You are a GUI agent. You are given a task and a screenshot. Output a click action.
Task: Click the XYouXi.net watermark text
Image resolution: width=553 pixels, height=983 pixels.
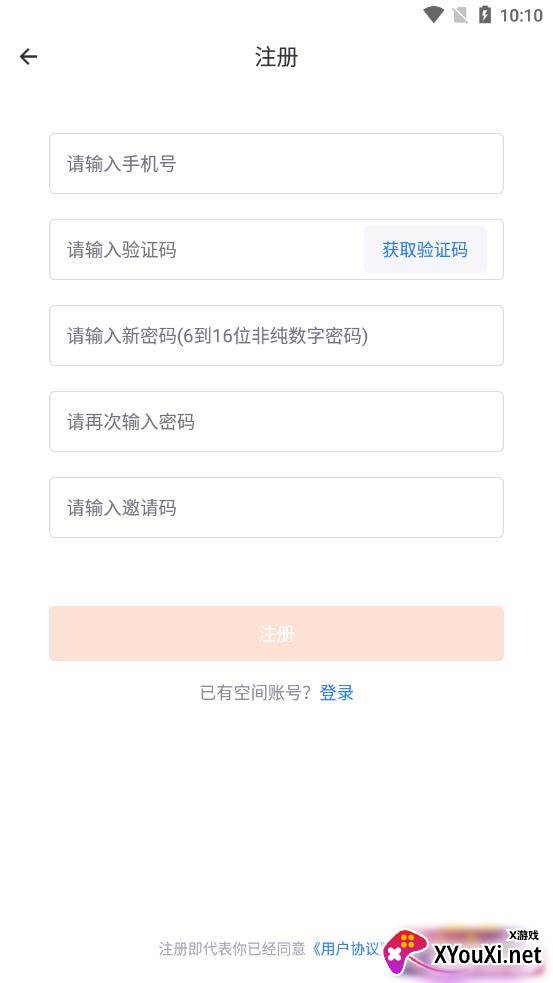click(x=487, y=955)
